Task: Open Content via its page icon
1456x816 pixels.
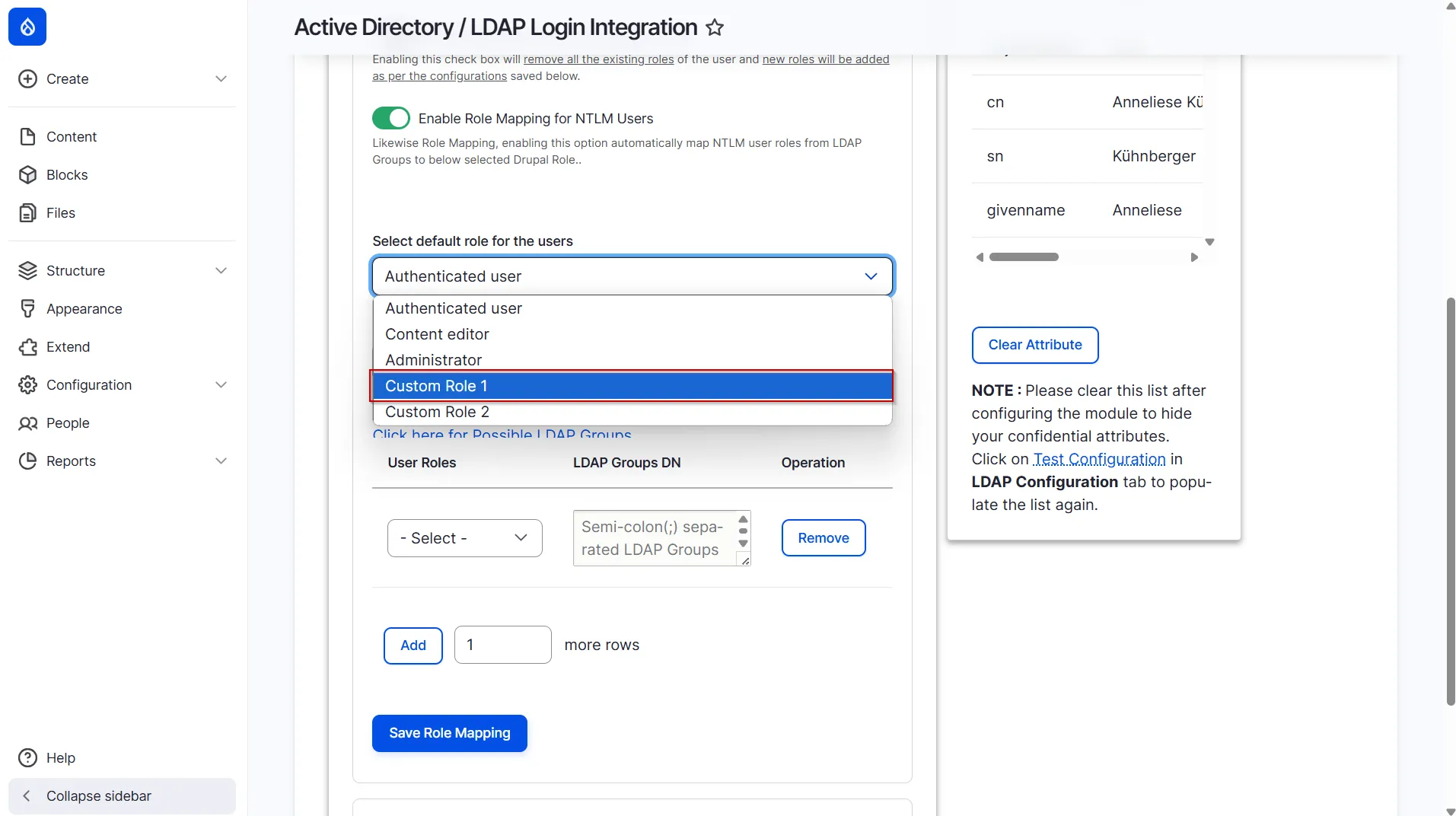Action: pyautogui.click(x=27, y=137)
